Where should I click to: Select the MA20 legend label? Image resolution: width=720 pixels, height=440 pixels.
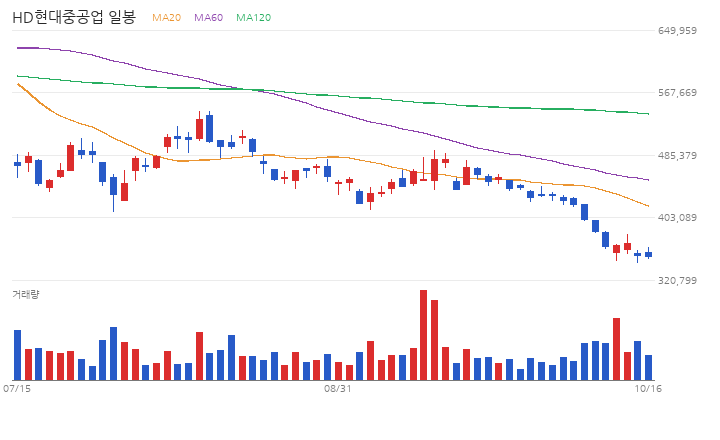(x=166, y=17)
